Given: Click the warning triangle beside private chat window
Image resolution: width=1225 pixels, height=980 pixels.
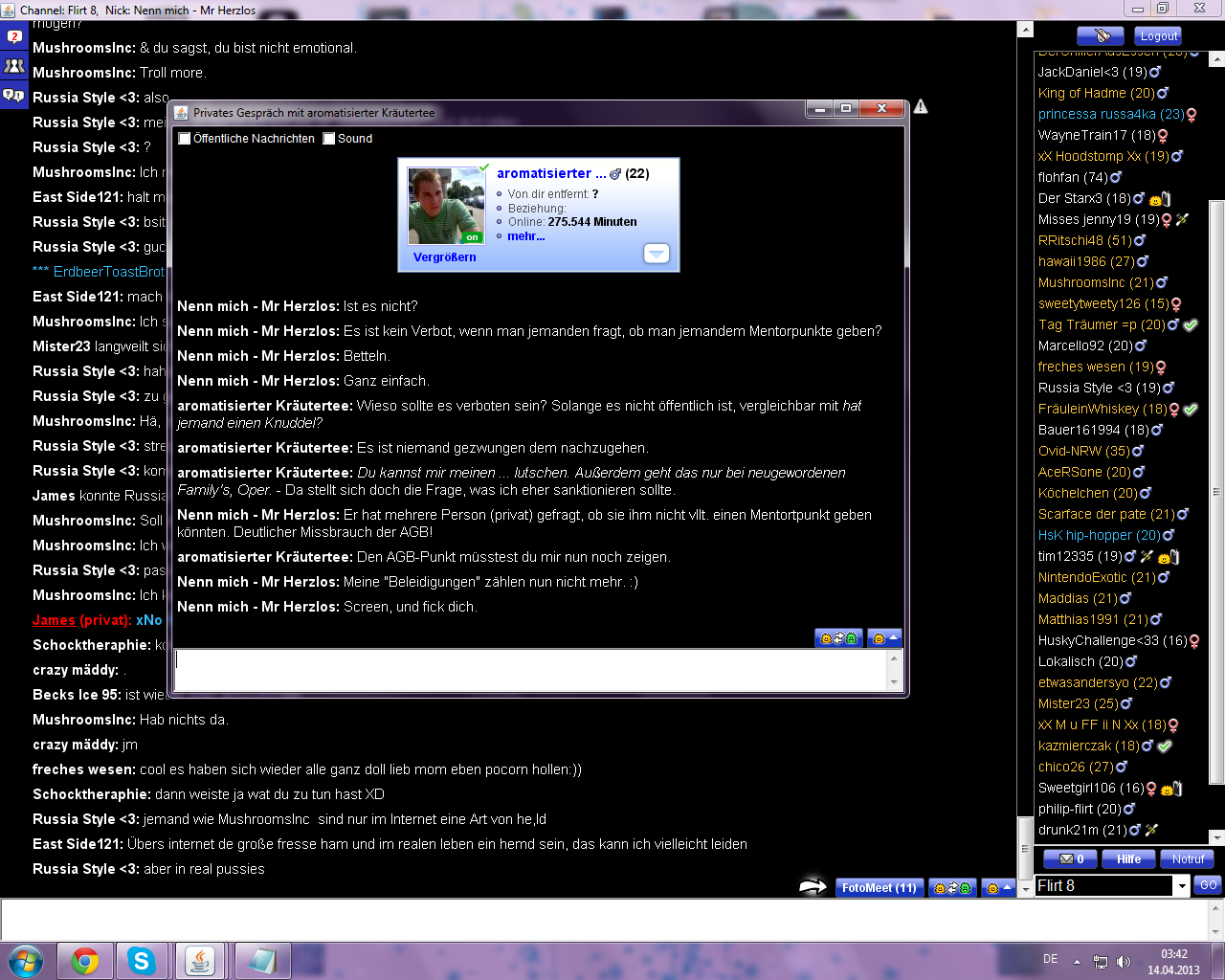Looking at the screenshot, I should 921,106.
